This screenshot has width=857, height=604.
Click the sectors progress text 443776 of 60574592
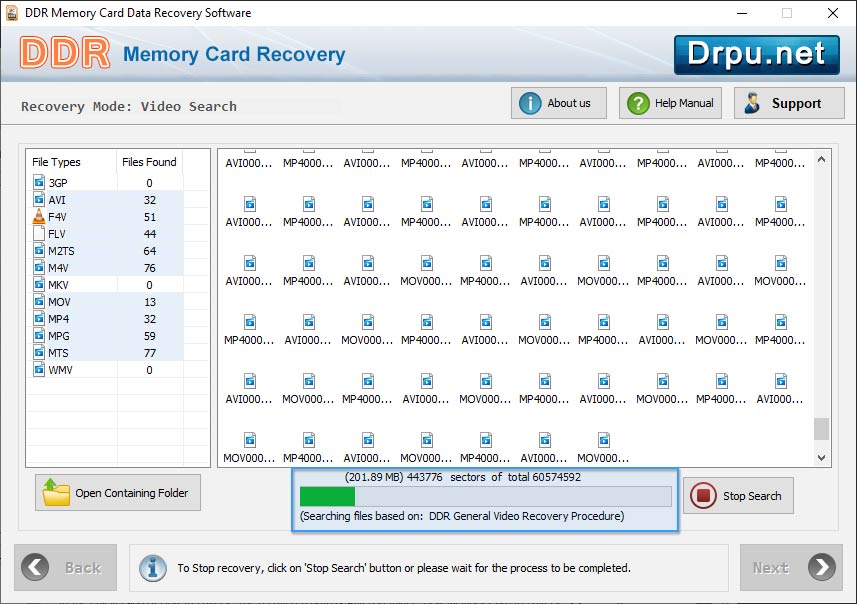coord(463,477)
